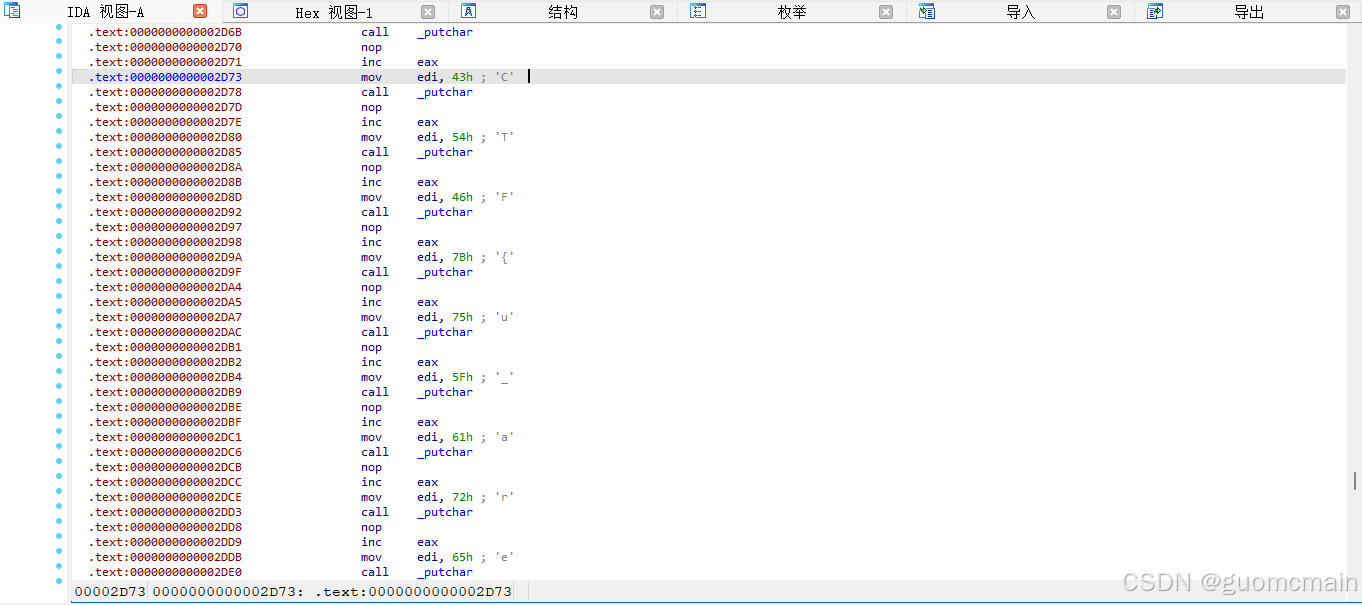Image resolution: width=1362 pixels, height=605 pixels.
Task: Click the 枚举 tab icon
Action: tap(697, 12)
